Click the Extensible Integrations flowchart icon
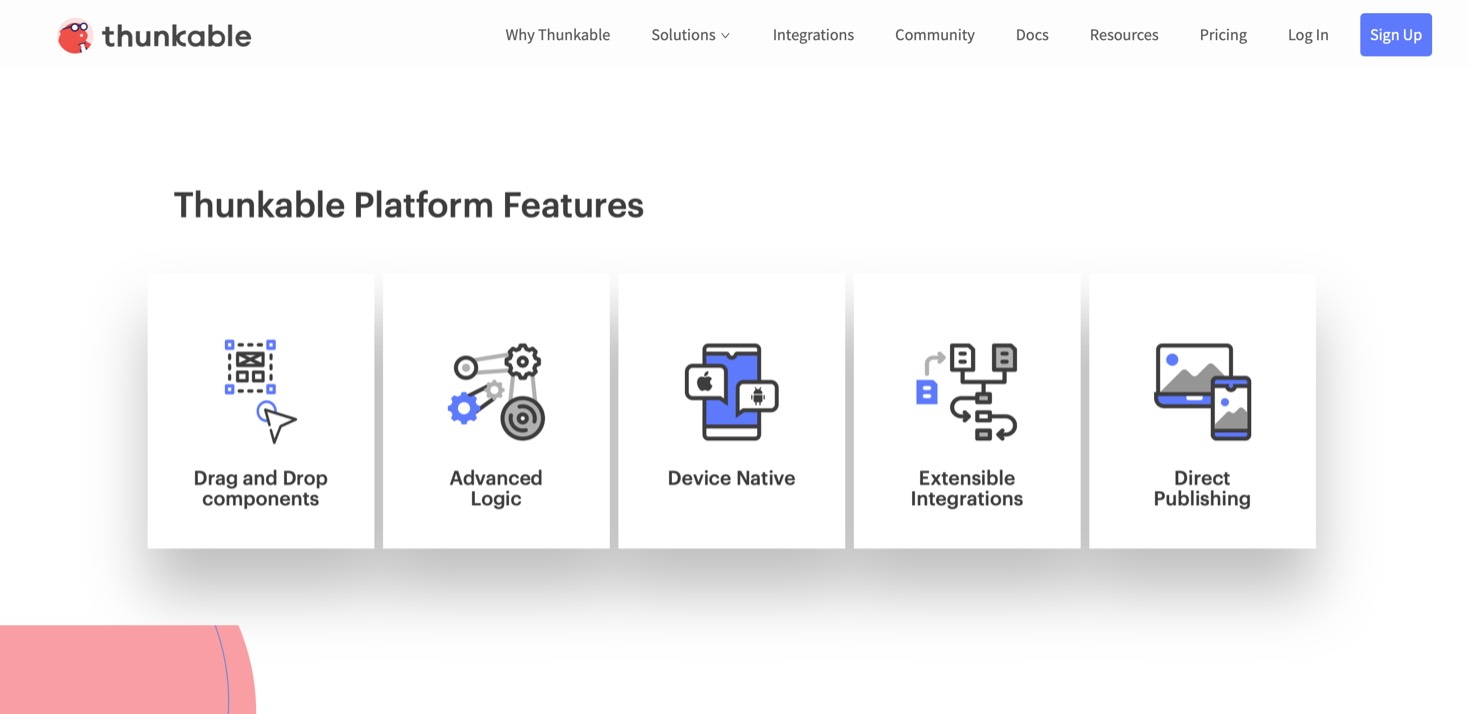This screenshot has width=1468, height=714. click(x=967, y=392)
